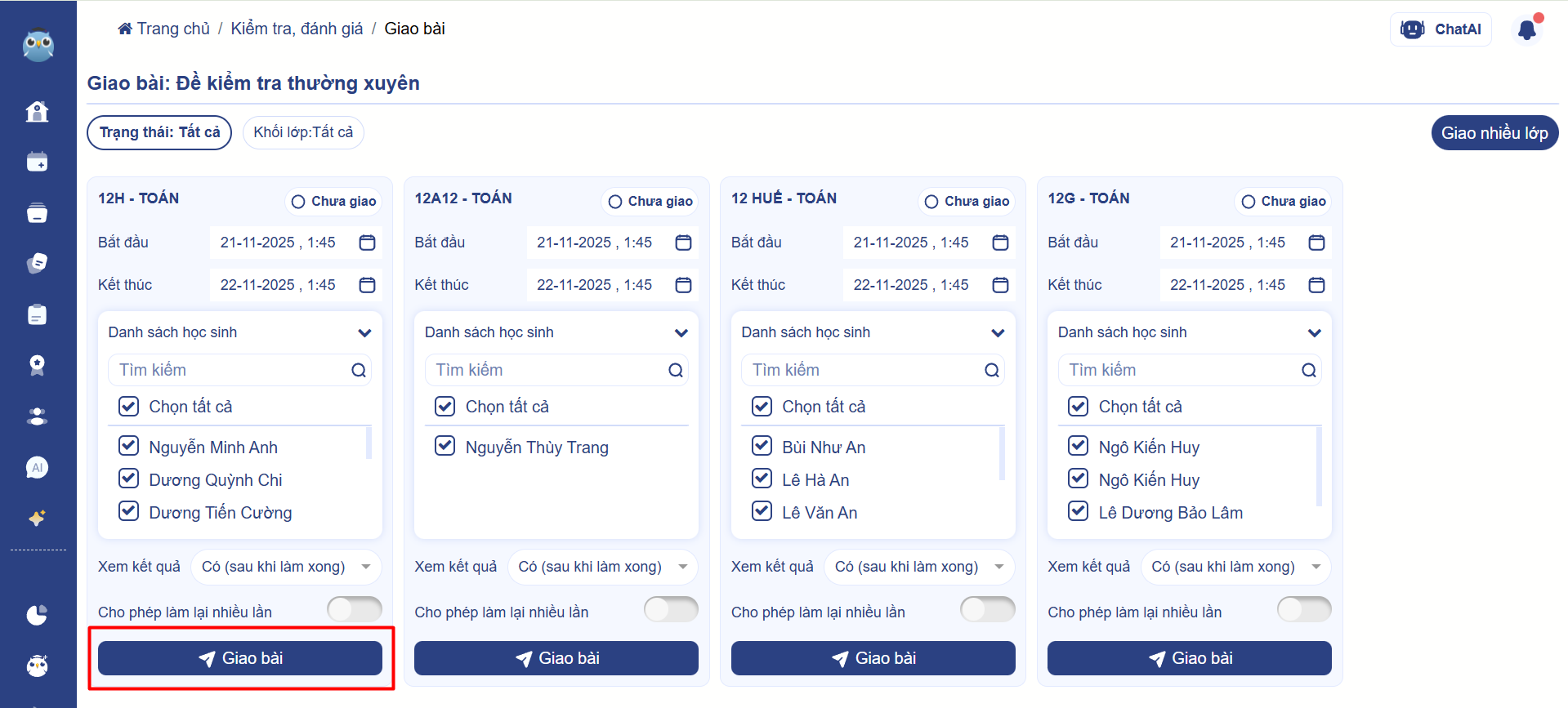Click the sparkle star sidebar icon
Viewport: 1568px width, 708px height.
pyautogui.click(x=37, y=519)
